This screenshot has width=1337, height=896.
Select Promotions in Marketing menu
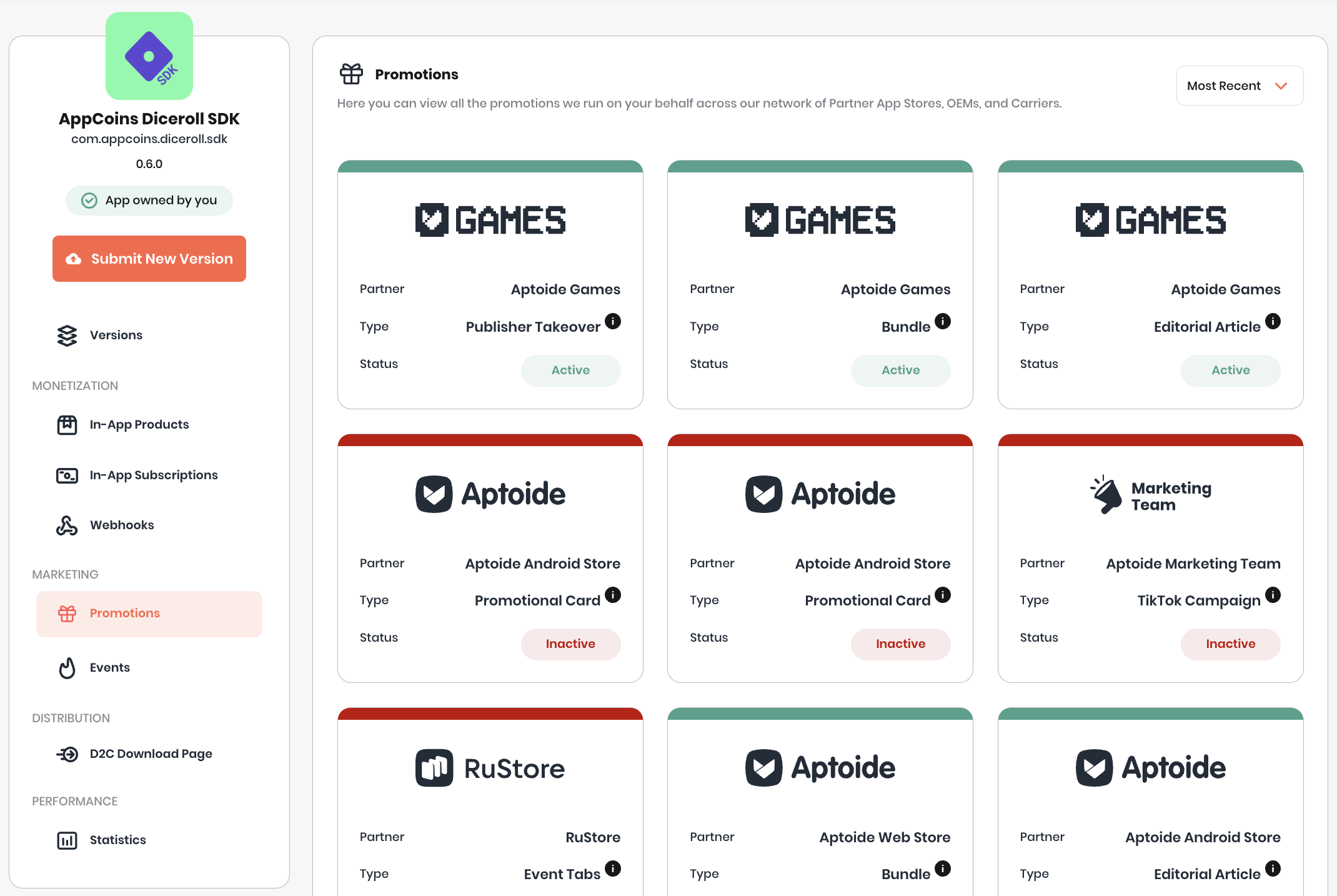pyautogui.click(x=149, y=614)
